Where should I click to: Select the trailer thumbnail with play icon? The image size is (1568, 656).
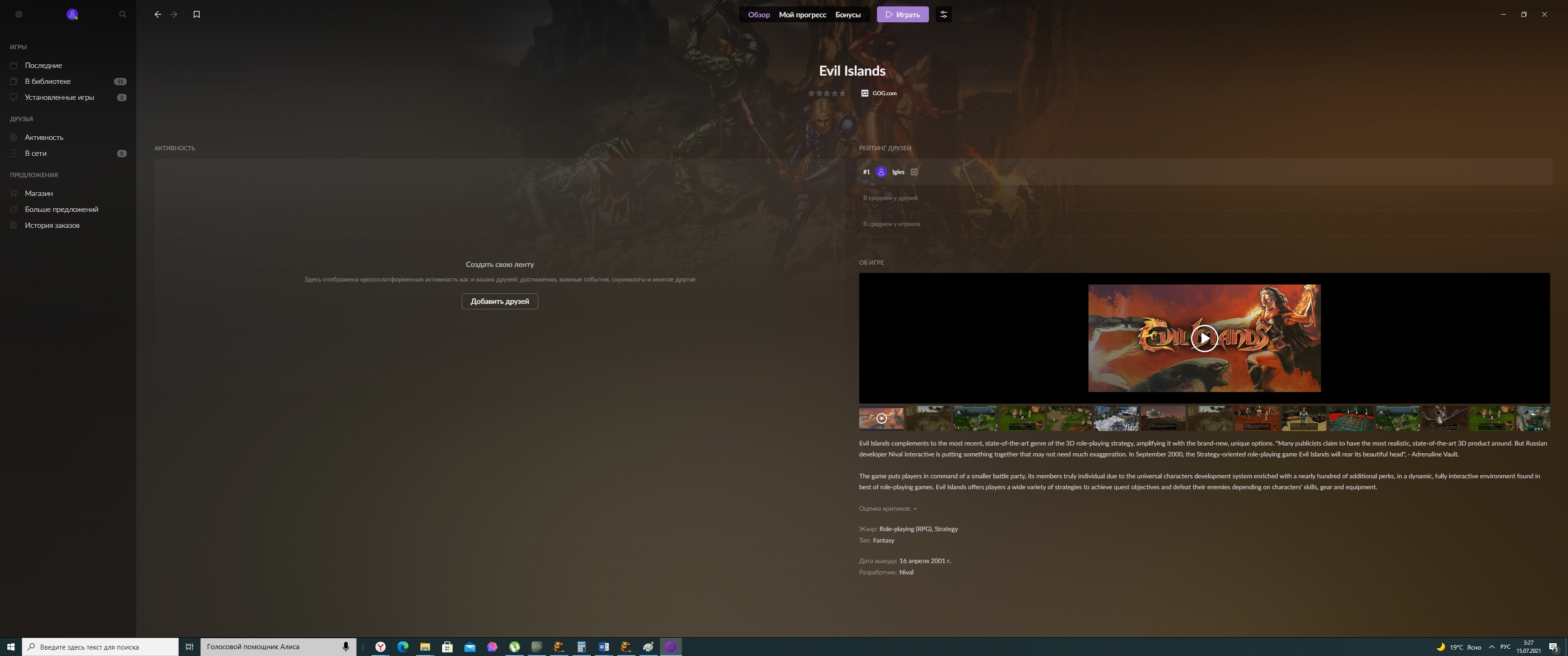pos(882,418)
